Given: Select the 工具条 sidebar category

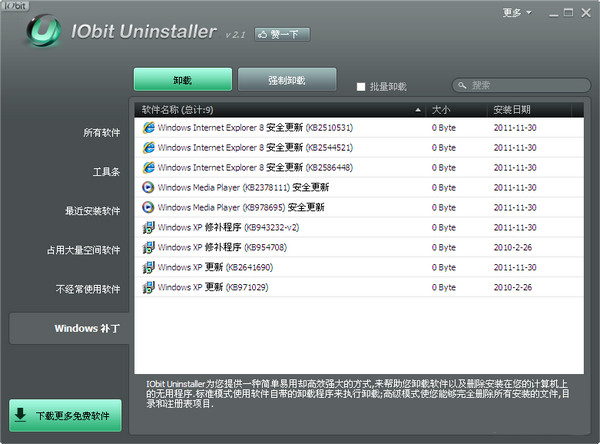Looking at the screenshot, I should tap(106, 172).
